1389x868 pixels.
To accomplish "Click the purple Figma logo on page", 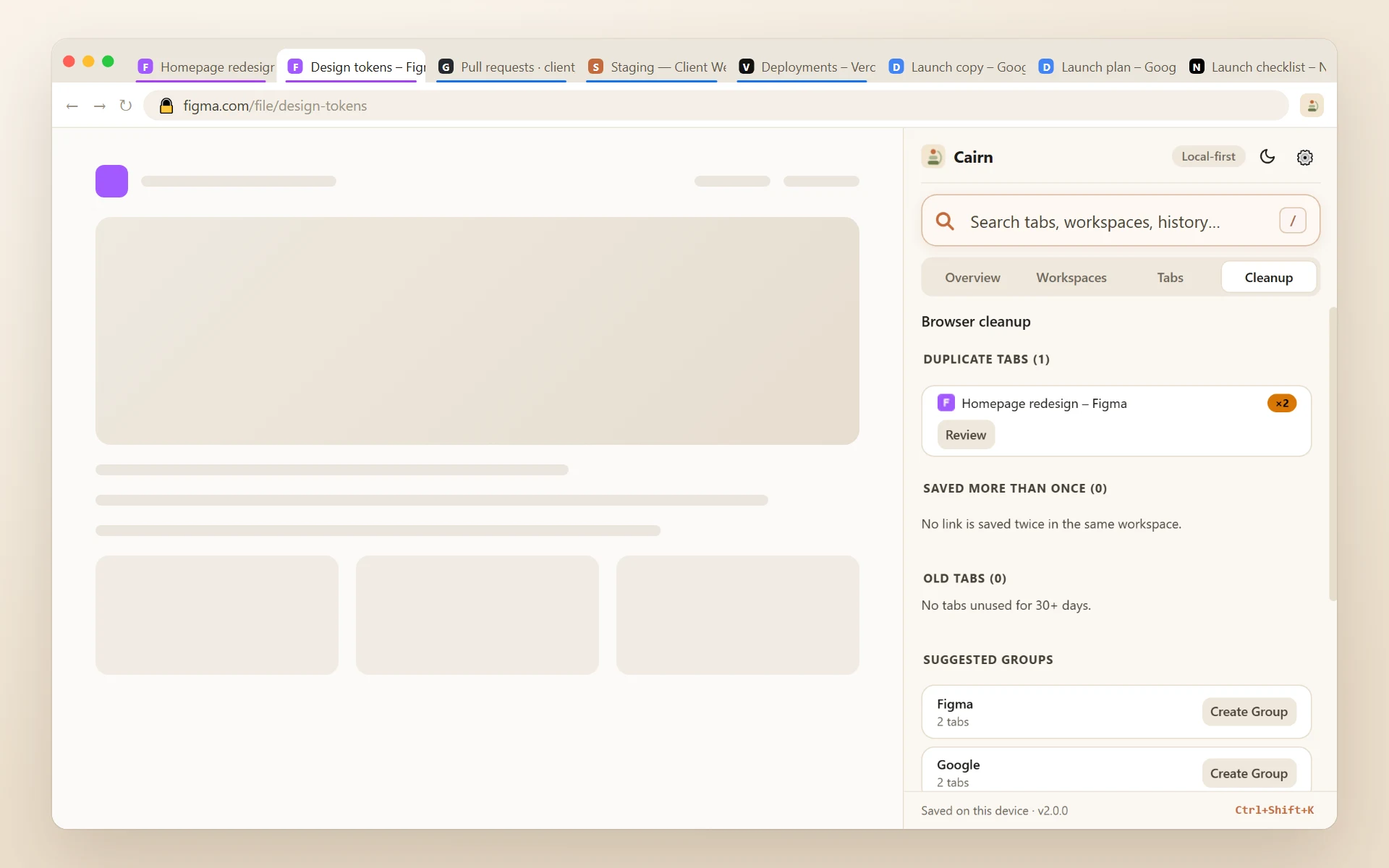I will 111,181.
